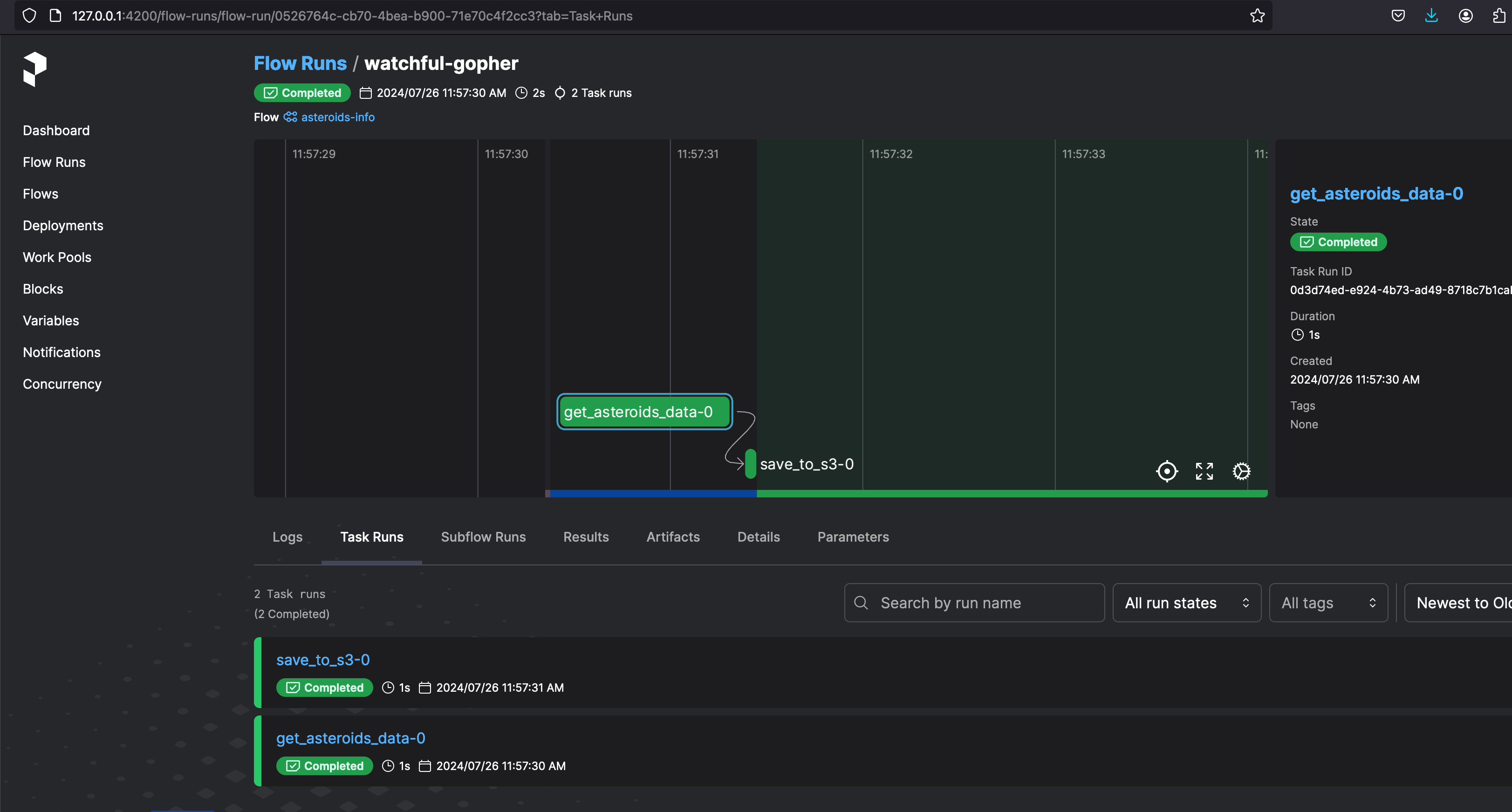The width and height of the screenshot is (1512, 812).
Task: Click clock icon in save_to_s3-0 row
Action: pos(388,688)
